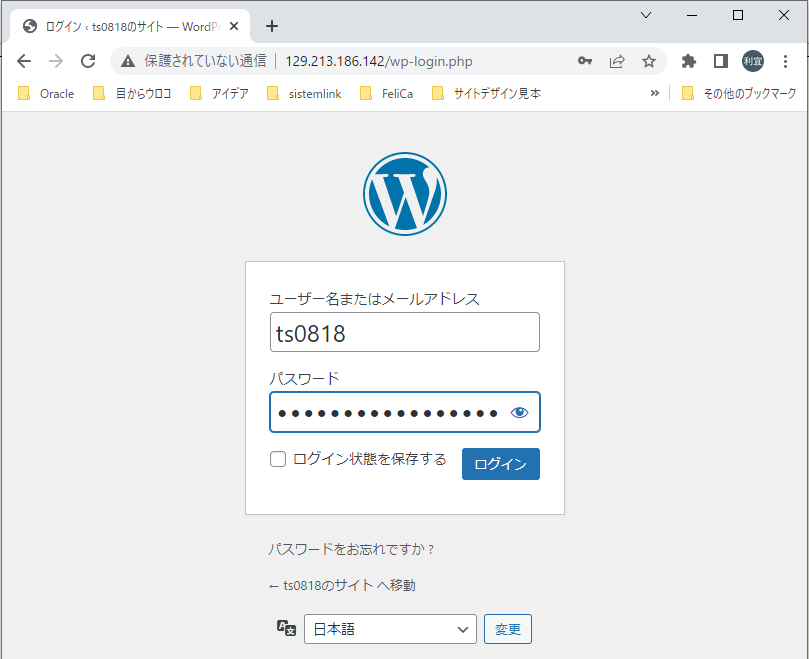Viewport: 809px width, 659px height.
Task: Click the not-secure warning triangle icon
Action: click(128, 61)
